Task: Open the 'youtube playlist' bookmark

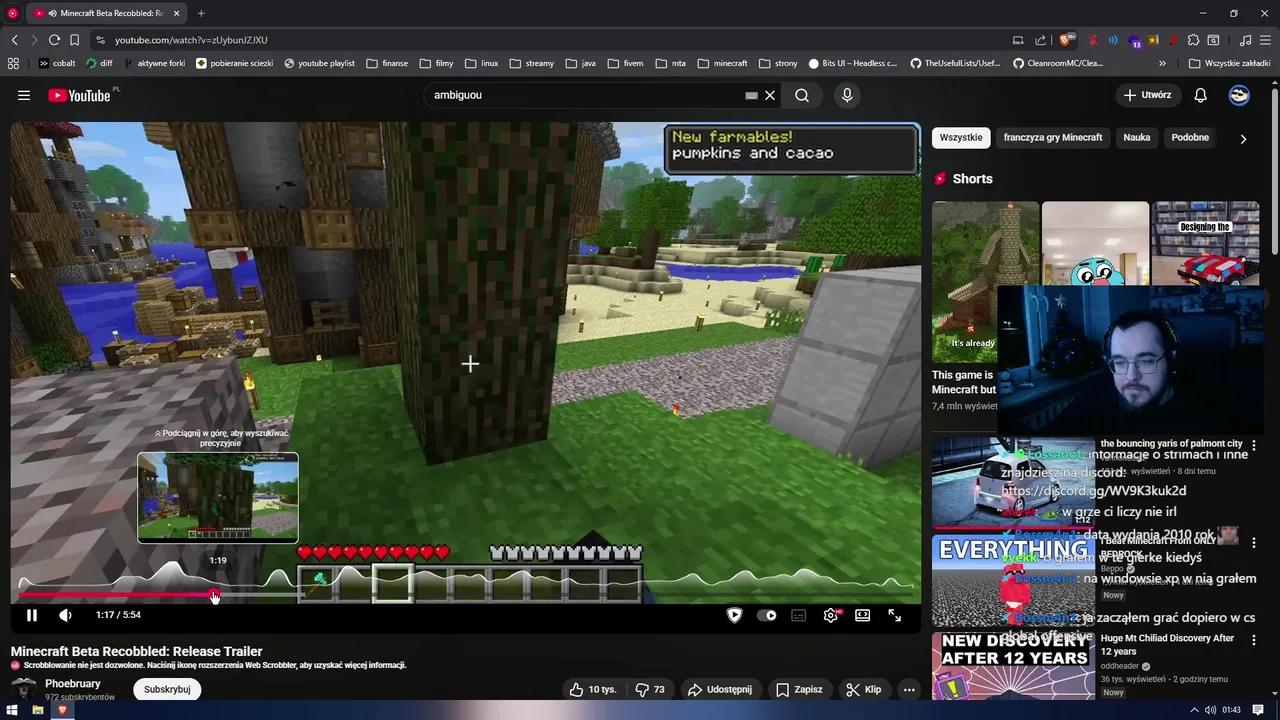Action: pos(319,63)
